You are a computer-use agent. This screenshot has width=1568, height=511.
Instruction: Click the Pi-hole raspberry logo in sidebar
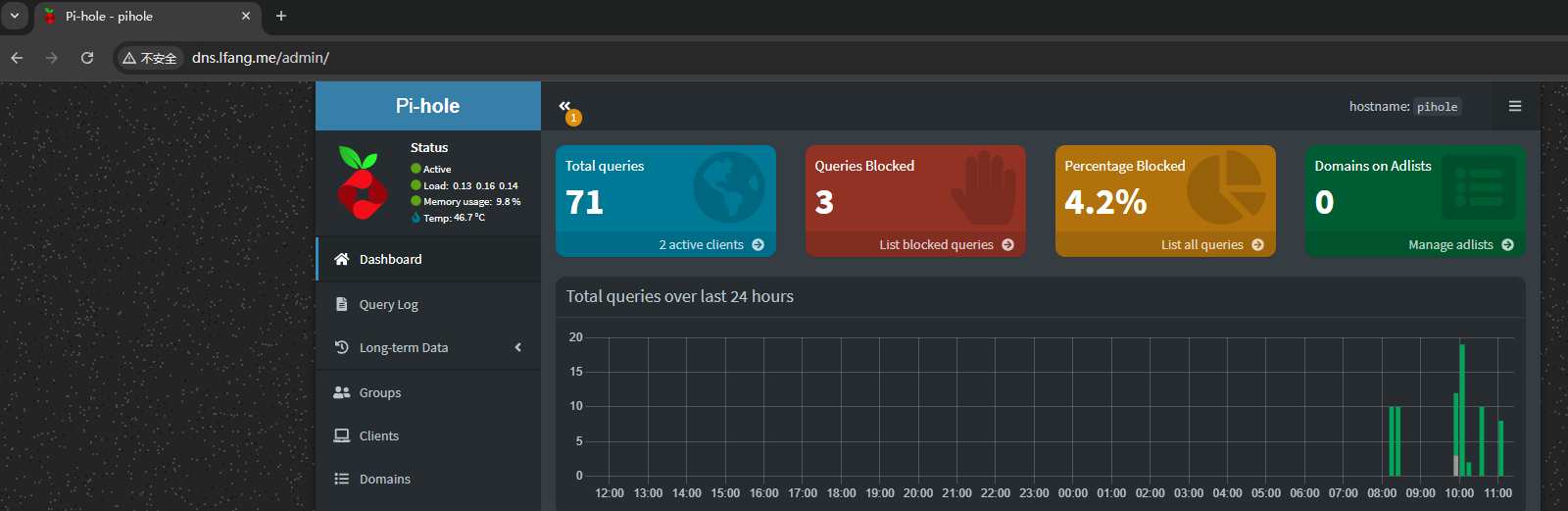(x=362, y=182)
